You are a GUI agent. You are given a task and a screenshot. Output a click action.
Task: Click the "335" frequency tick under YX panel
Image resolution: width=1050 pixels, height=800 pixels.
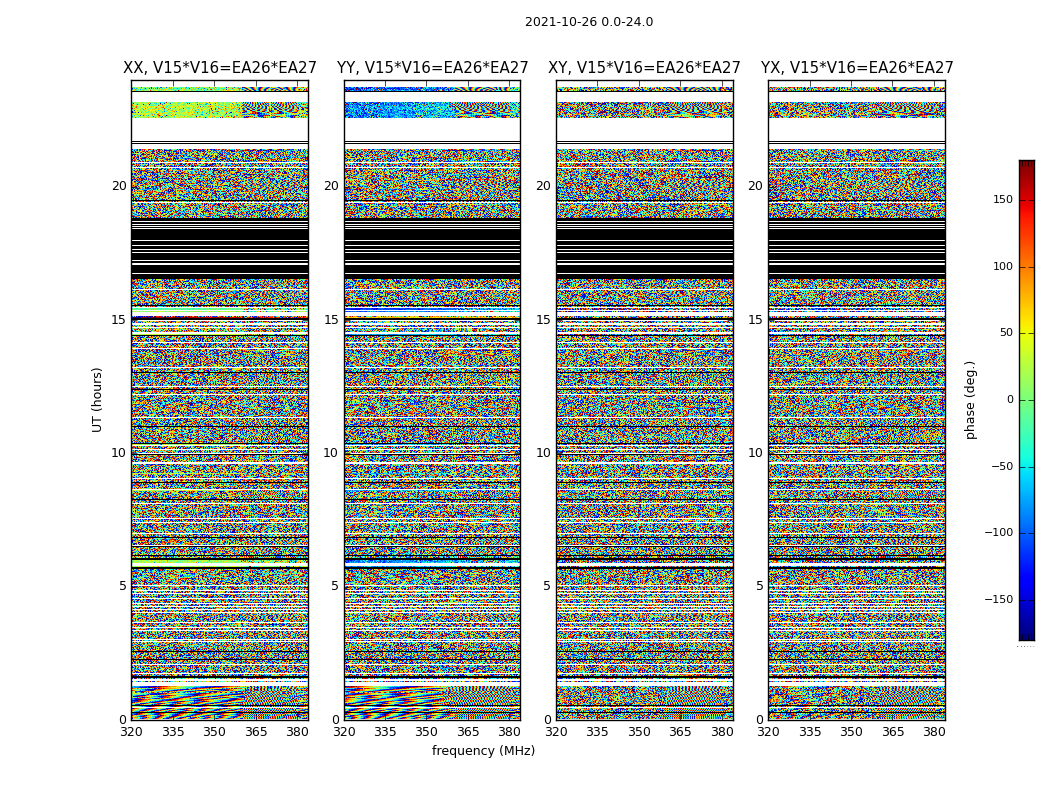pos(810,732)
